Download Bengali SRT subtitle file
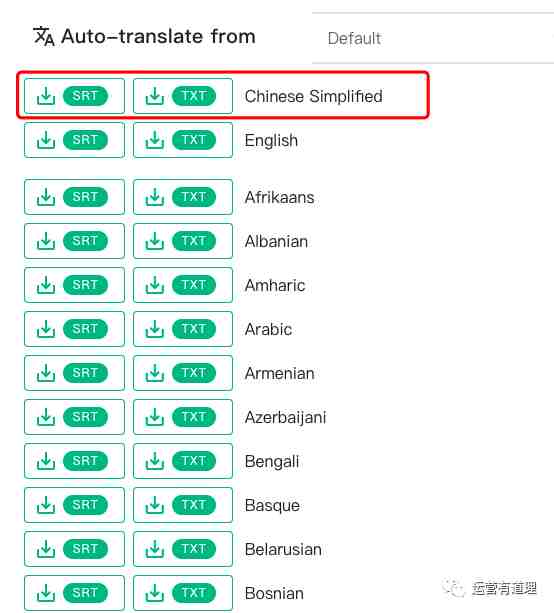 click(x=74, y=461)
